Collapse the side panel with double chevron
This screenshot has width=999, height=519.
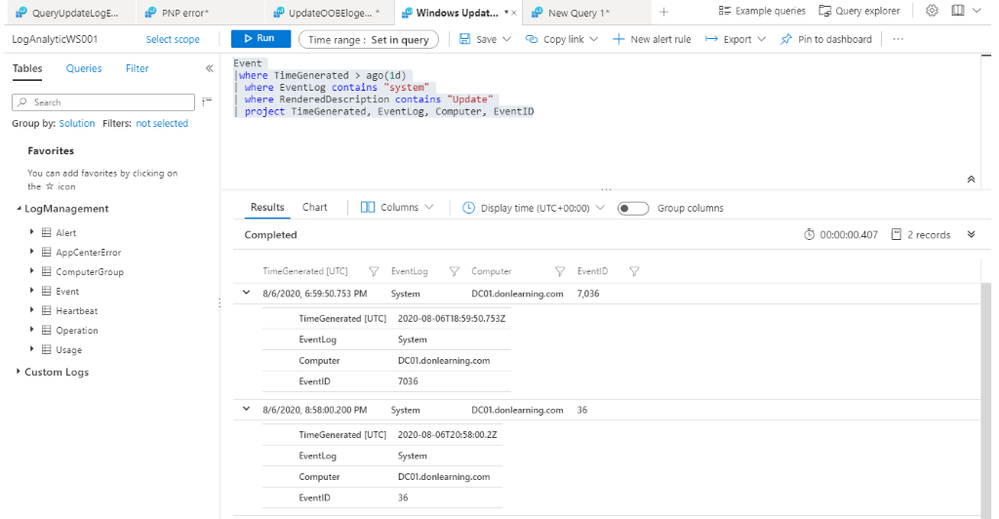coord(209,68)
